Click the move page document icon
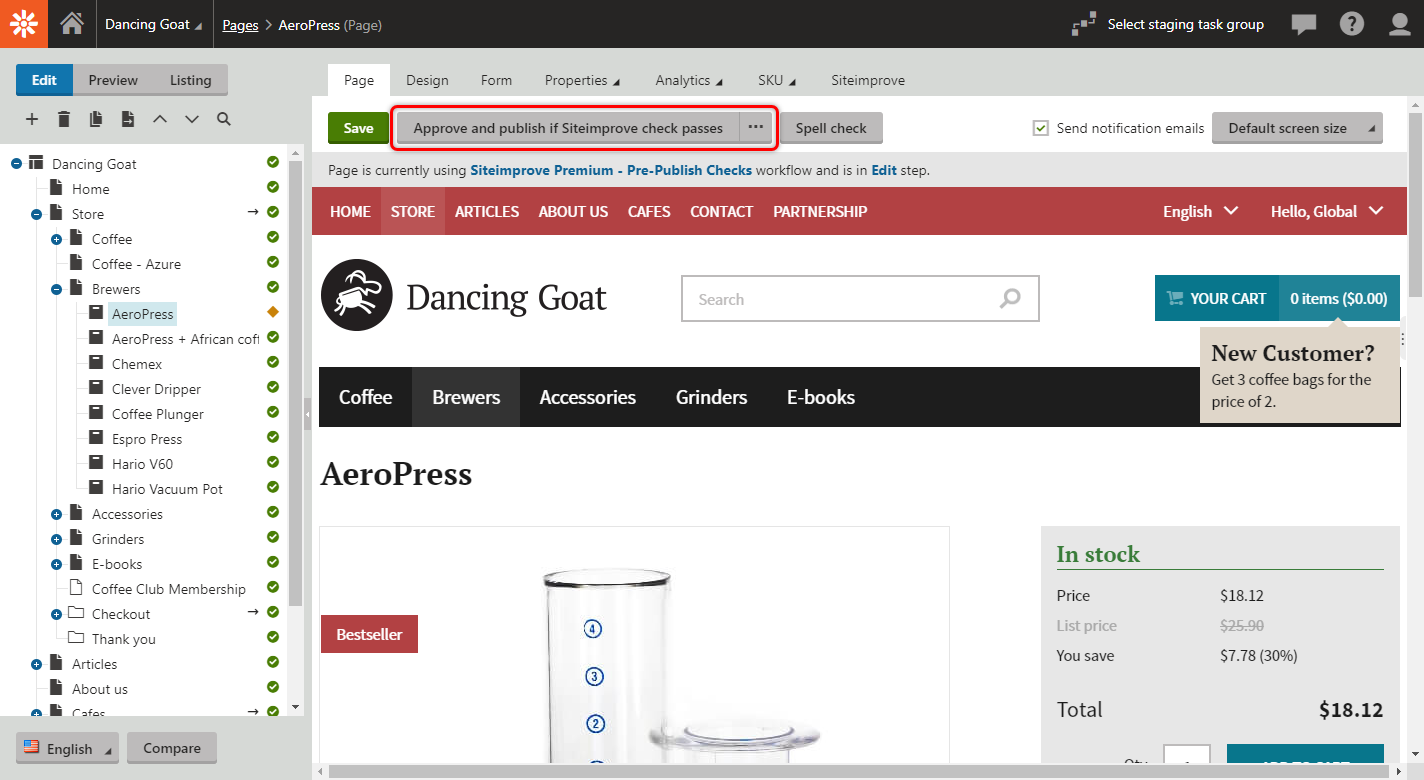 click(x=128, y=119)
